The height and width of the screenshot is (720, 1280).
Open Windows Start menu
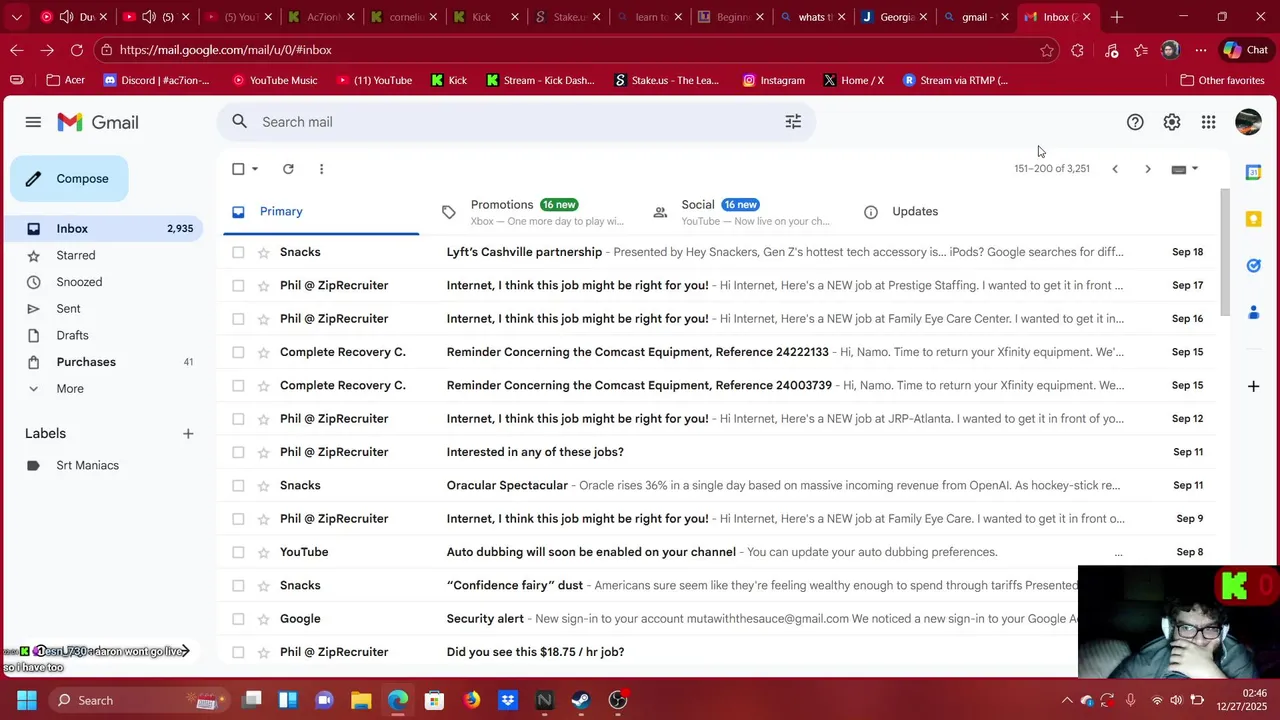(x=27, y=700)
